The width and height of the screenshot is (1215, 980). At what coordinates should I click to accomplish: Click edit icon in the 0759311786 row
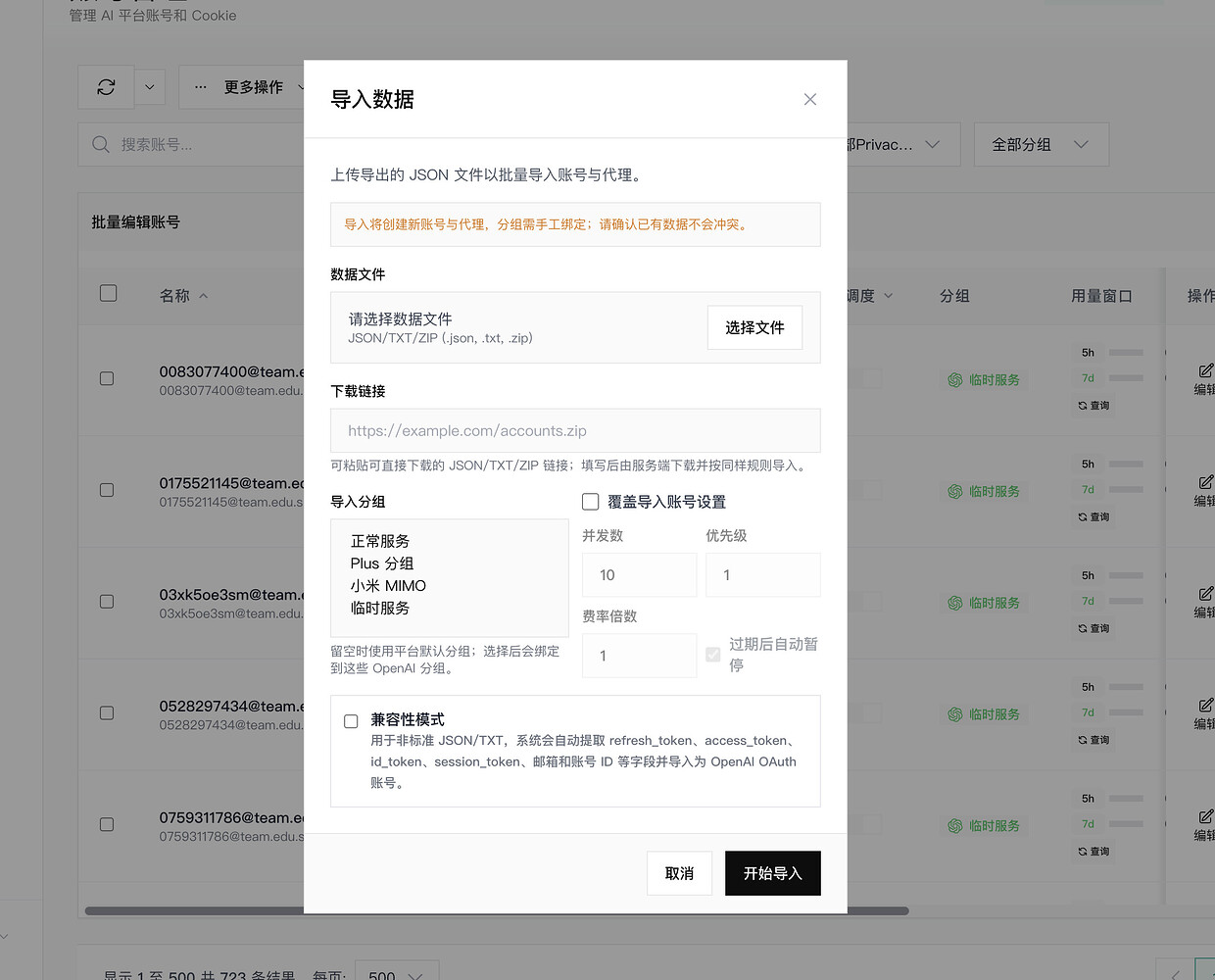click(x=1206, y=816)
